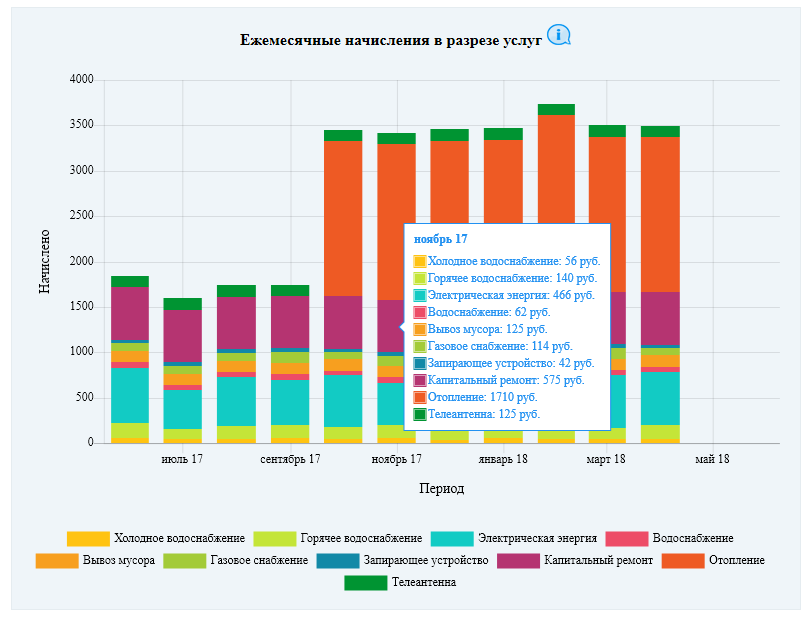Click legend label Запирающее устройство

pos(426,561)
